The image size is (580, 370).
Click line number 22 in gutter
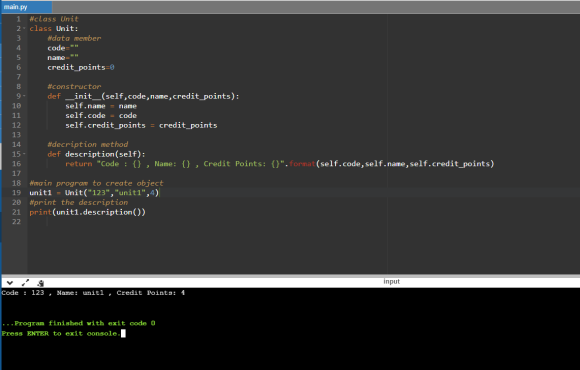click(16, 222)
